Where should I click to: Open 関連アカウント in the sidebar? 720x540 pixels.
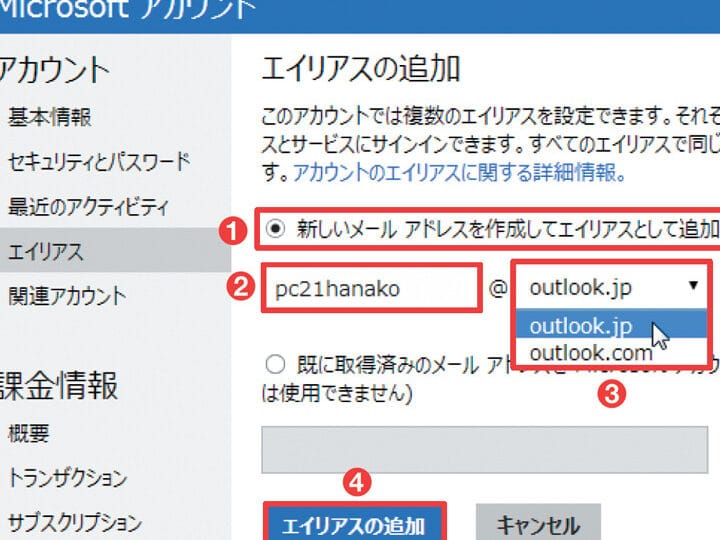pyautogui.click(x=67, y=296)
